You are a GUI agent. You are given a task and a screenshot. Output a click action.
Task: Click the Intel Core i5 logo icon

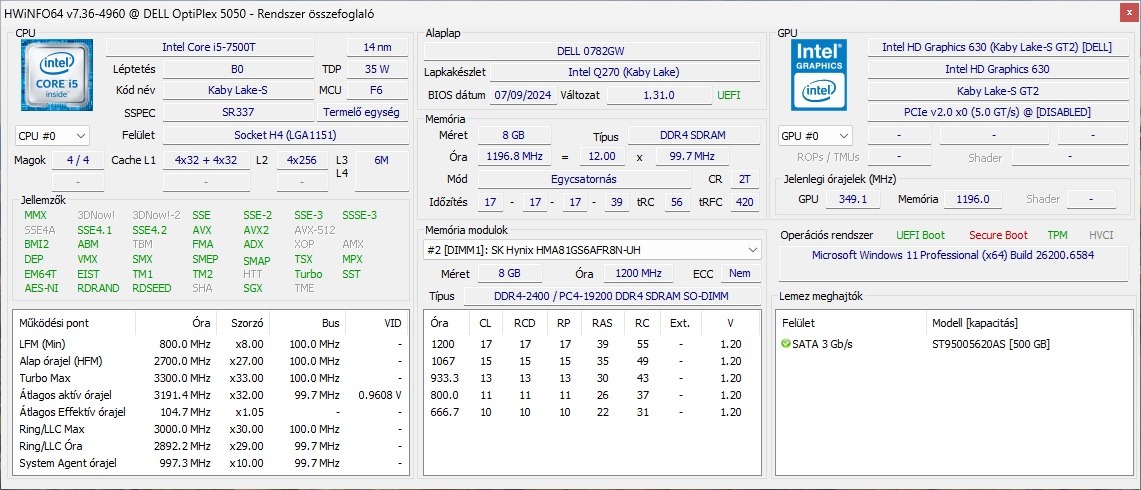coord(56,76)
